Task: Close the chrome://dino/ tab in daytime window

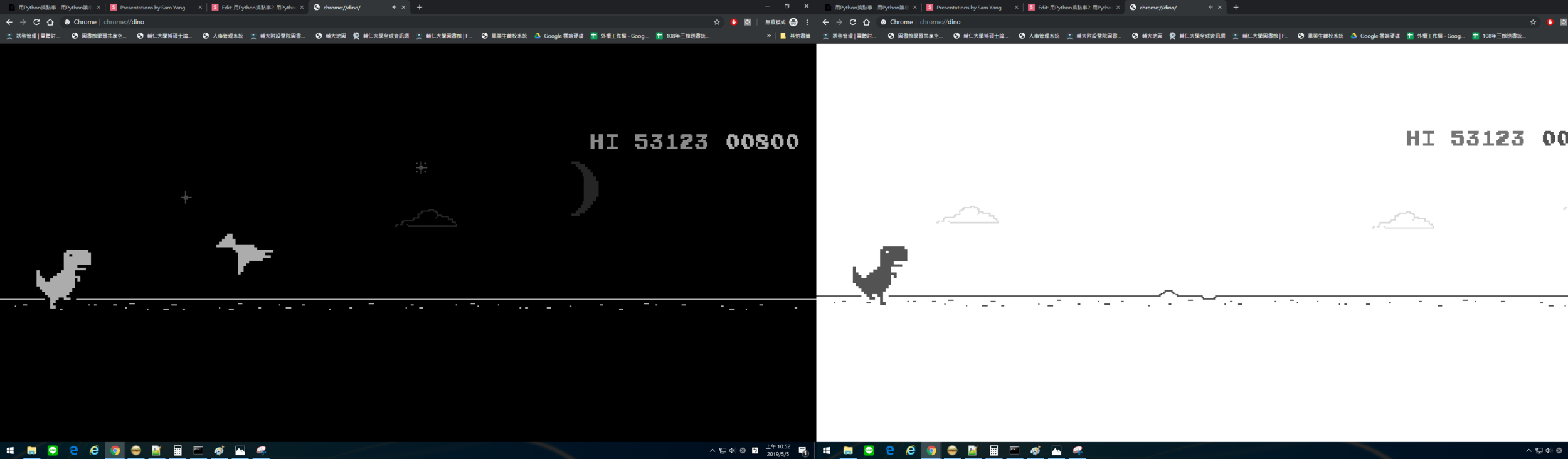Action: (1219, 8)
